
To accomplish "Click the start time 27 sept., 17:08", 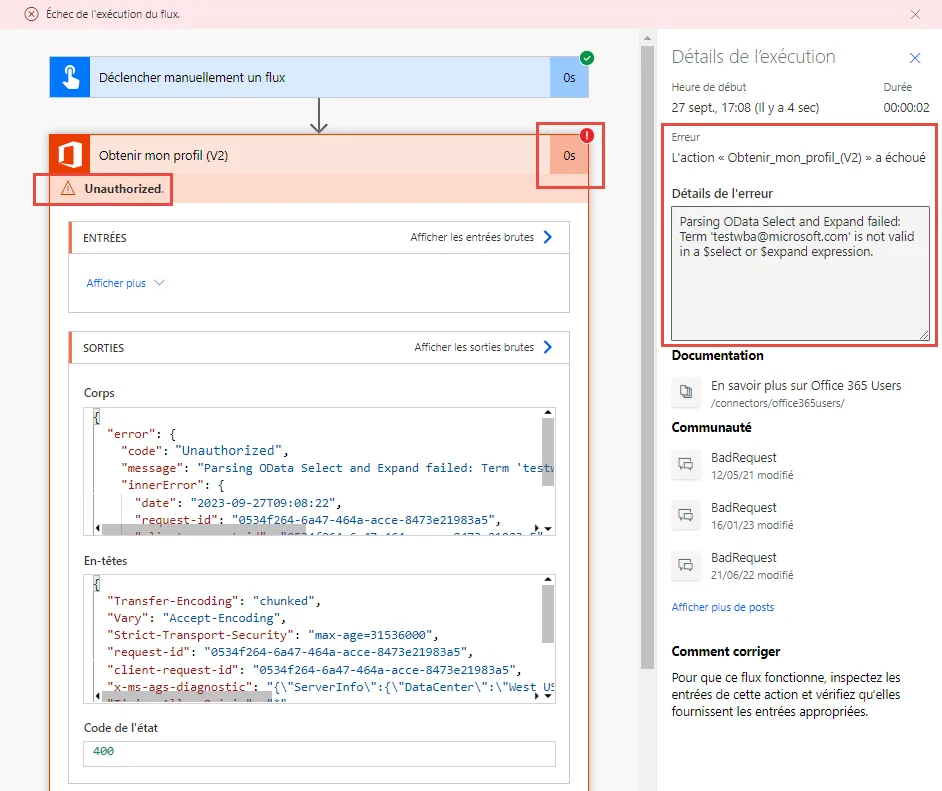I will (745, 108).
